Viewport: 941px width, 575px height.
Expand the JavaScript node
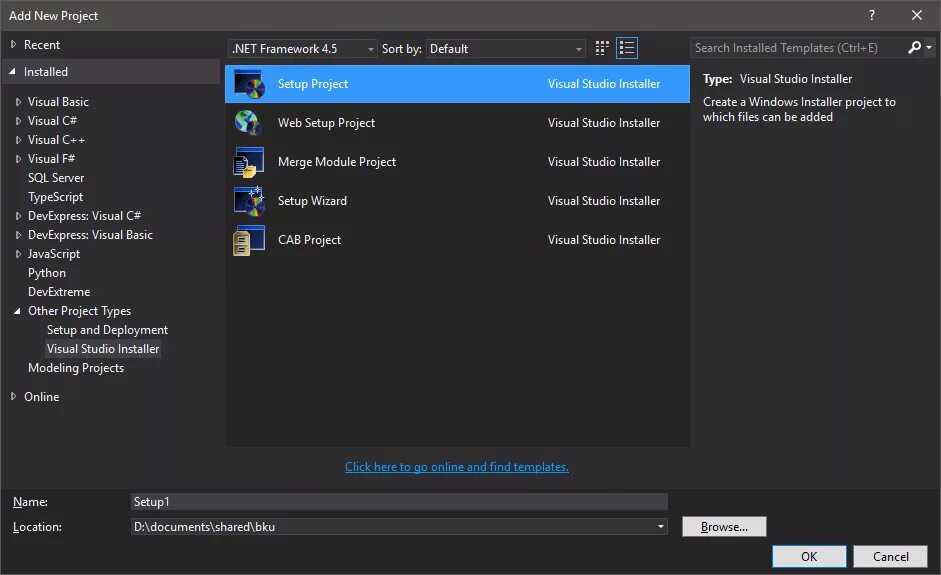[x=19, y=254]
